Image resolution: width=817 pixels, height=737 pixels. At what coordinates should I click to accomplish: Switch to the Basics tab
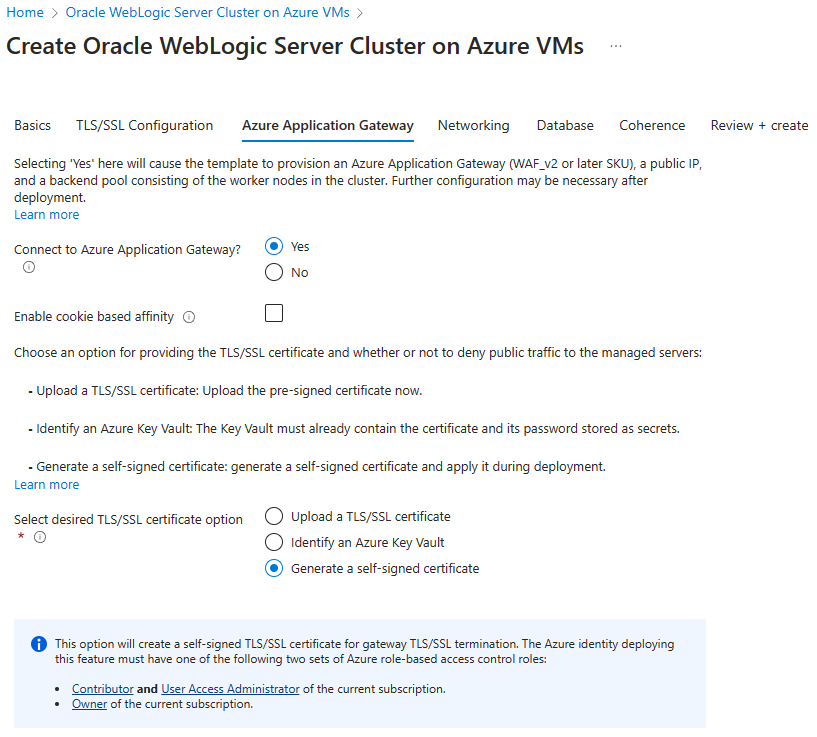click(32, 125)
